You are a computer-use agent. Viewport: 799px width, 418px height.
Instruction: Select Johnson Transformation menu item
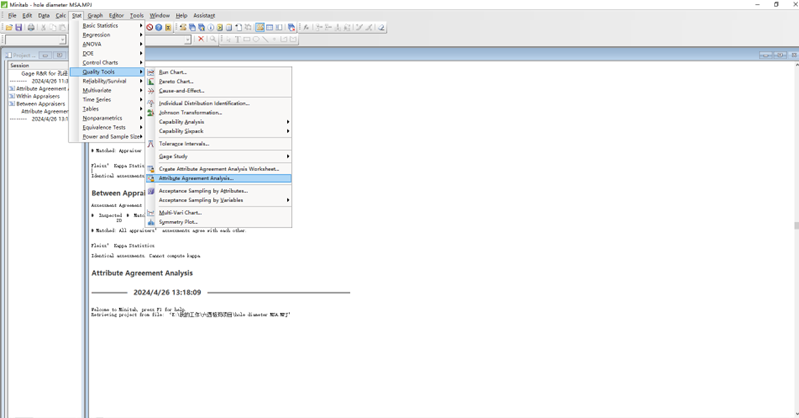(219, 113)
